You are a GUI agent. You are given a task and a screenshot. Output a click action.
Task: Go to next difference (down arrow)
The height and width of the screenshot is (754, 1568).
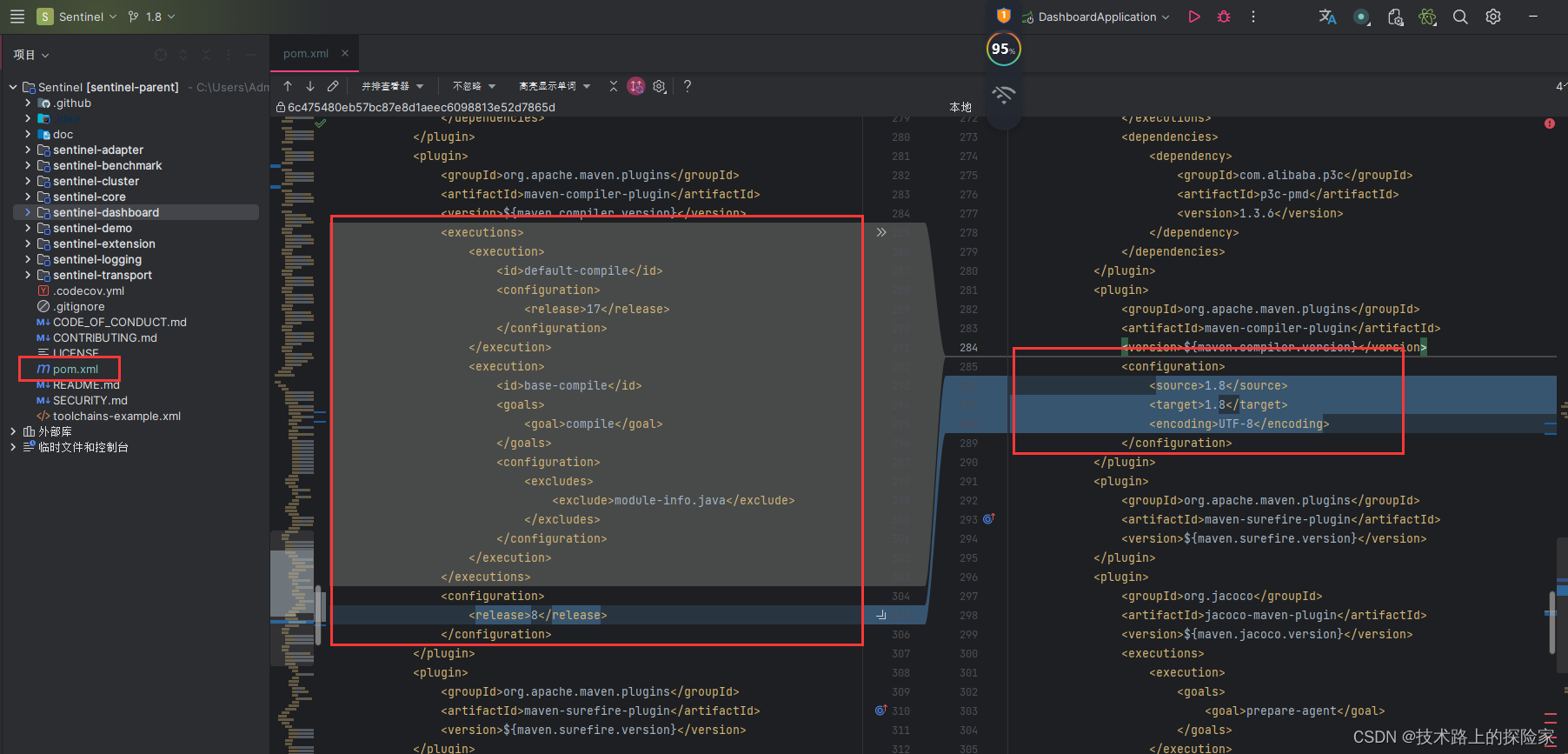pos(310,86)
